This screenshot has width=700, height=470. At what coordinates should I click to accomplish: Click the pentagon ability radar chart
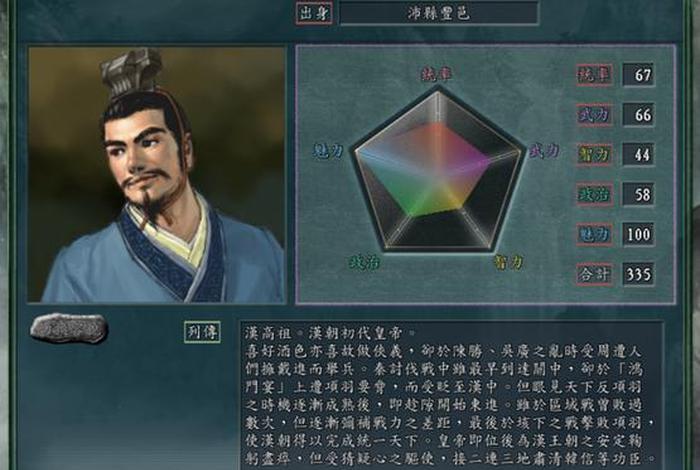438,169
